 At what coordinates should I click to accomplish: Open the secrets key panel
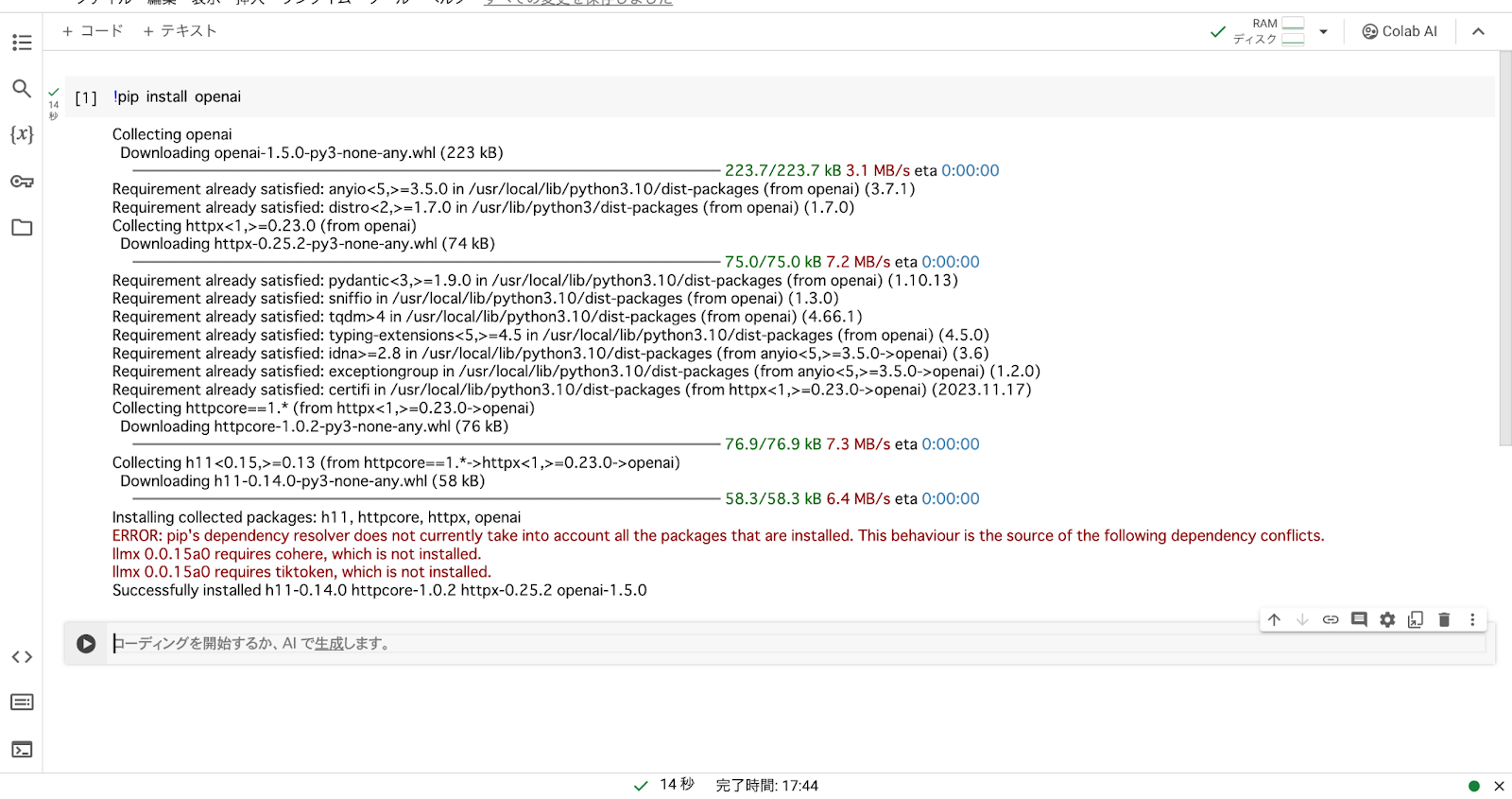[x=22, y=182]
